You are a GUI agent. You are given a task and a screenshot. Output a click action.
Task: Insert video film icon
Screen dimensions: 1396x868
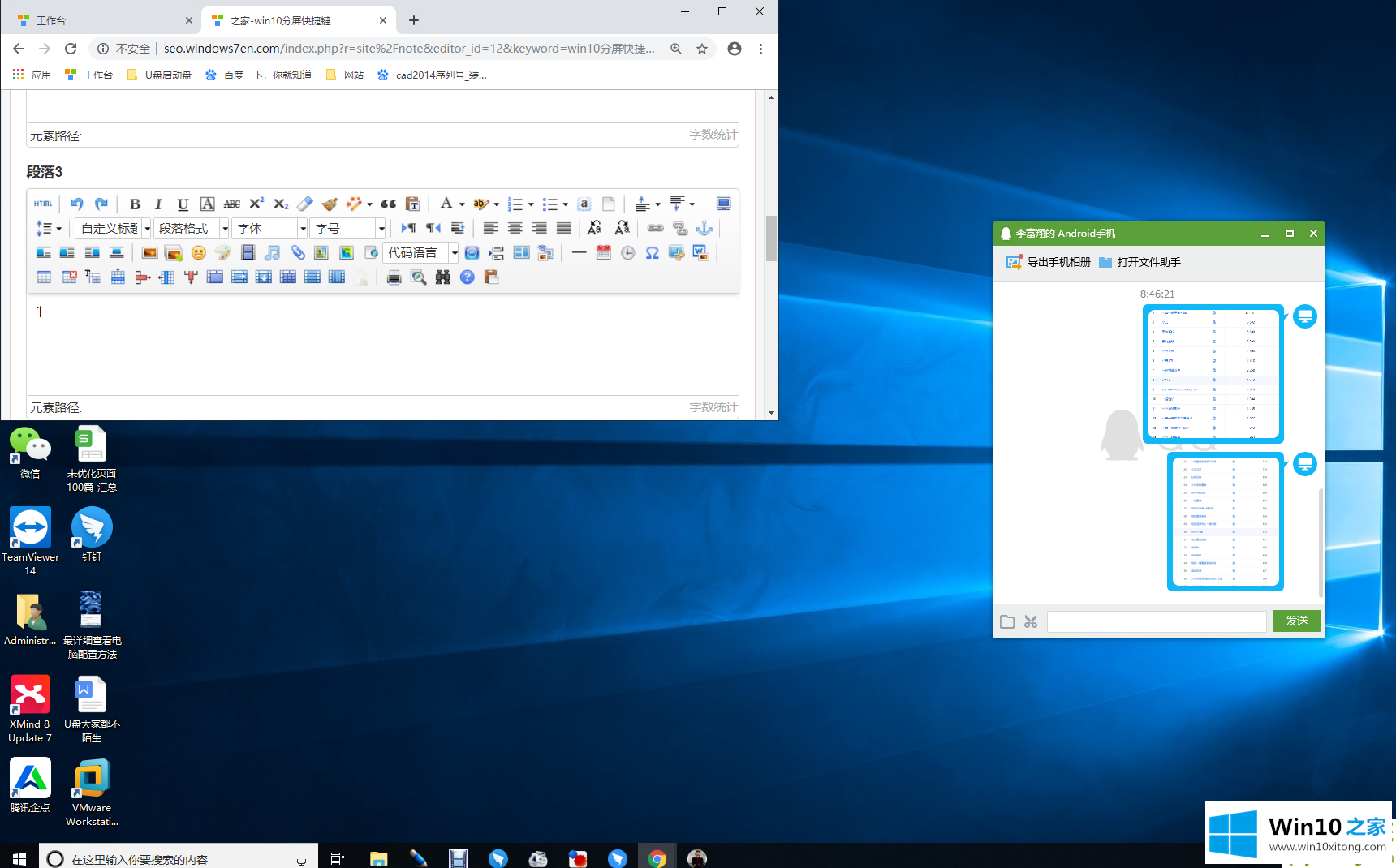click(248, 253)
